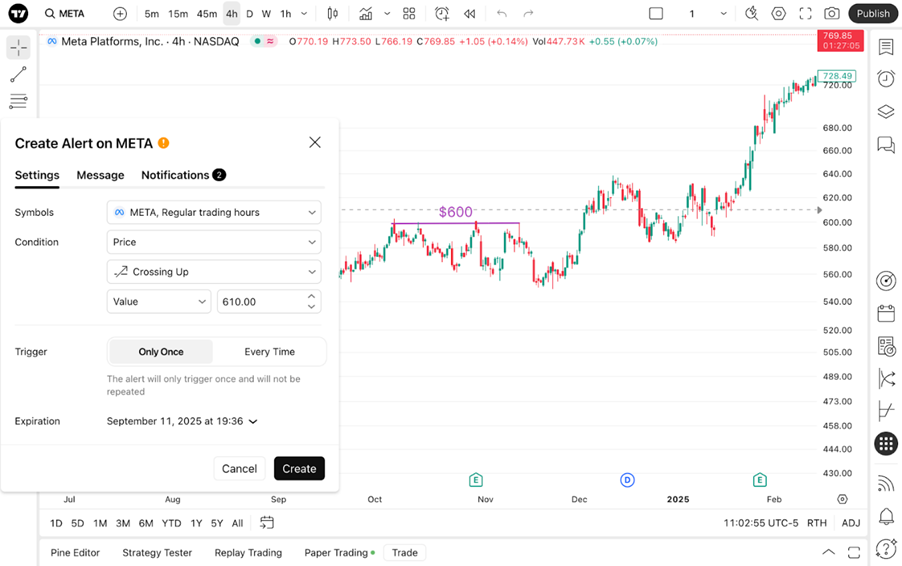The height and width of the screenshot is (566, 902).
Task: Open quick search icon in top bar
Action: [x=751, y=13]
